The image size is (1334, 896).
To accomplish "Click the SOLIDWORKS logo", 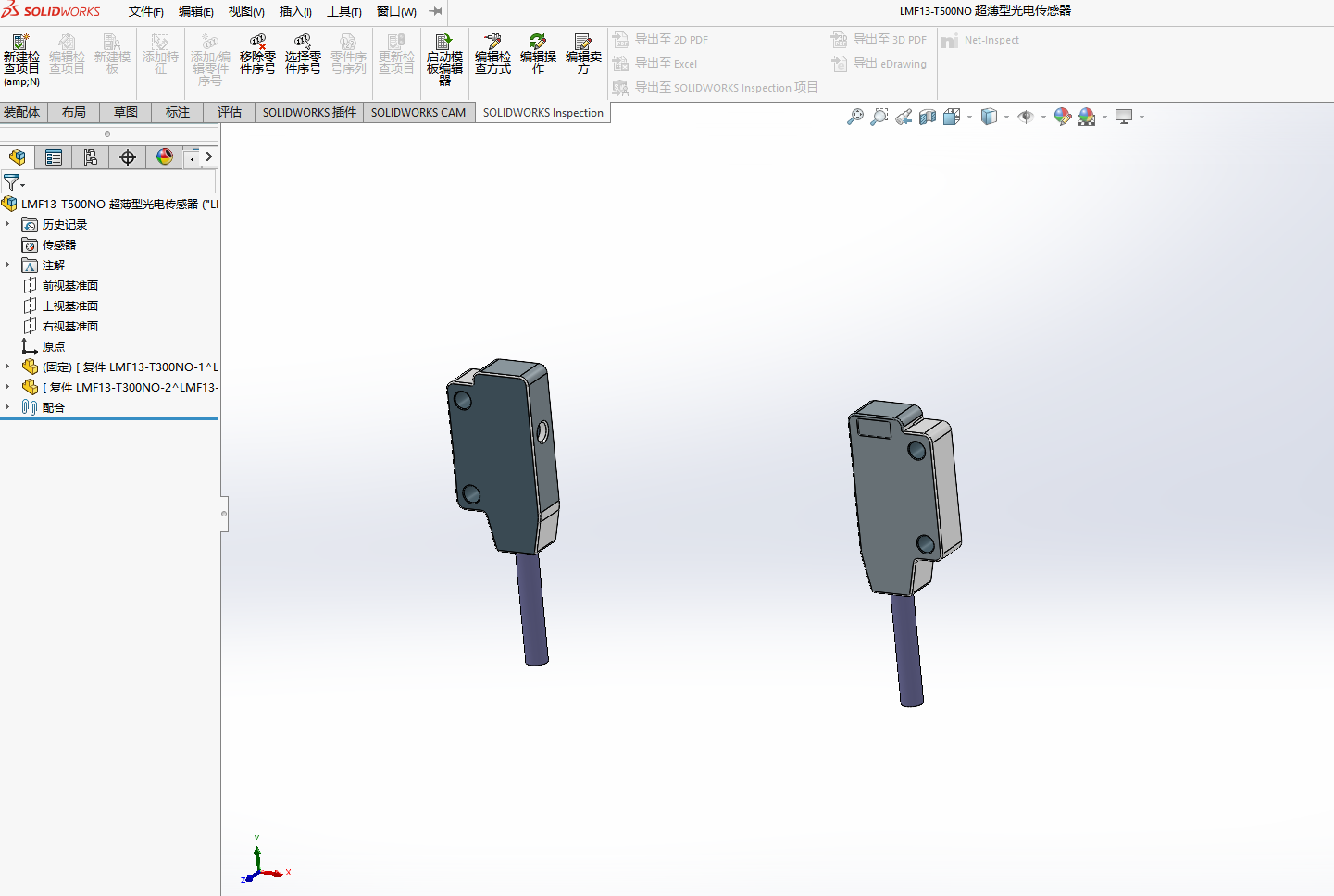I will [51, 10].
